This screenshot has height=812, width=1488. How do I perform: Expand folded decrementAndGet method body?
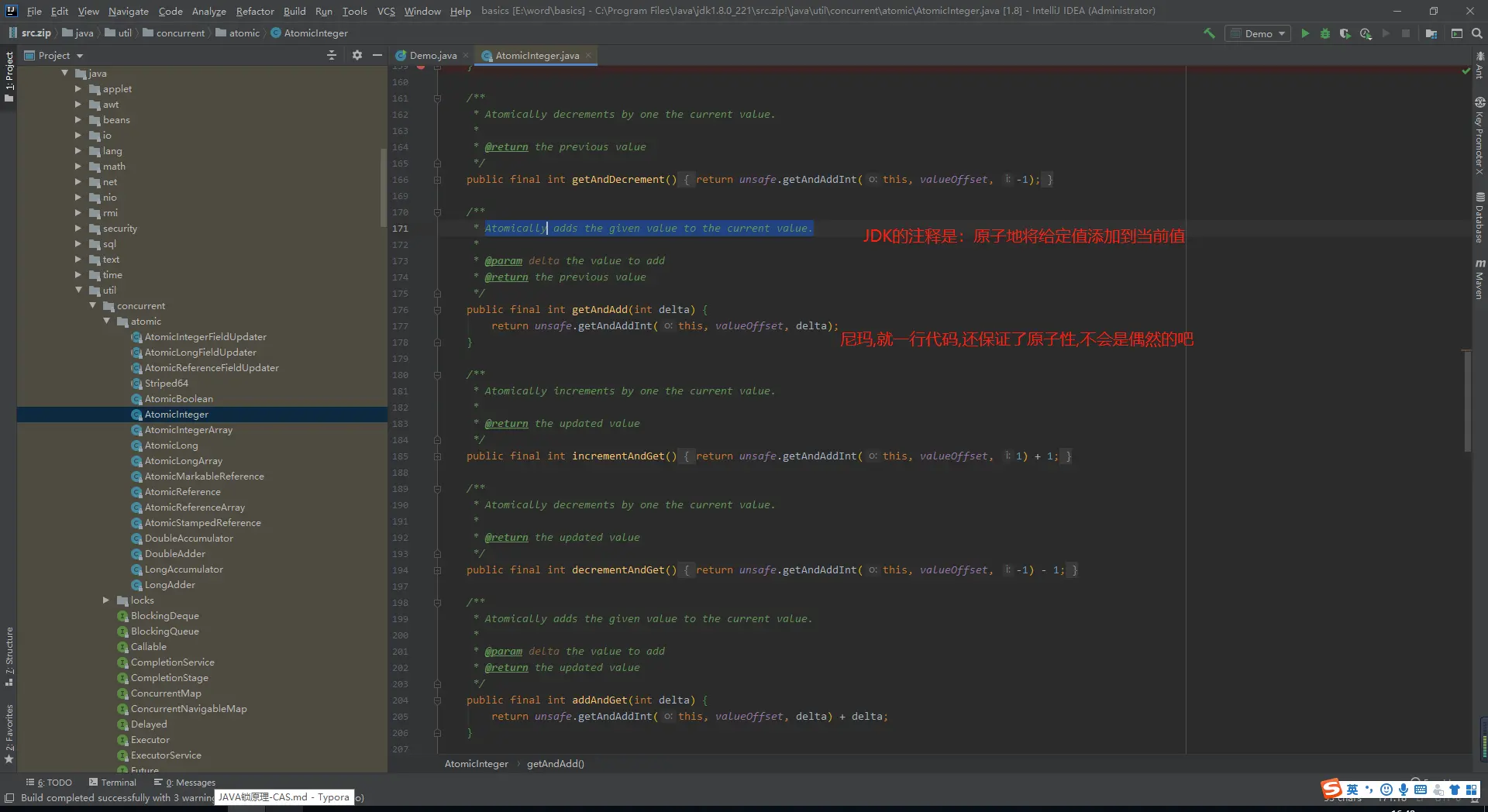coord(438,569)
